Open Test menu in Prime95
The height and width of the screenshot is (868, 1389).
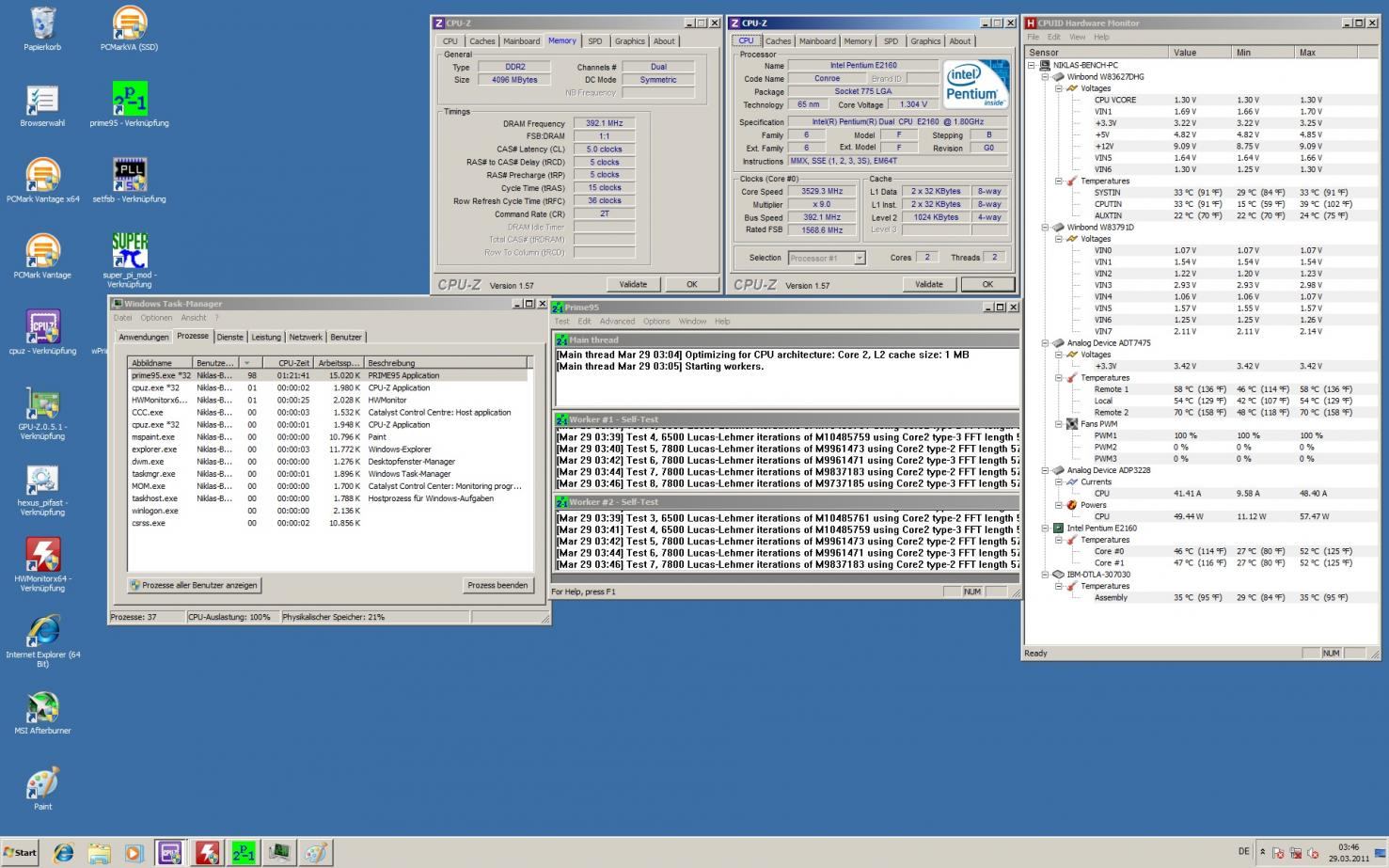561,322
